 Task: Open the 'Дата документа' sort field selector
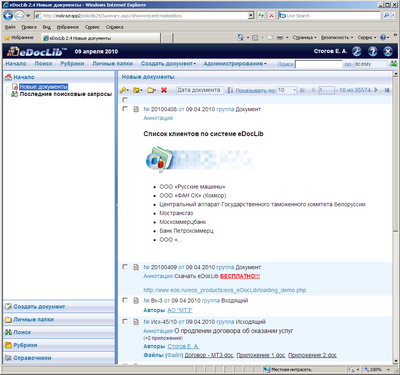click(200, 90)
